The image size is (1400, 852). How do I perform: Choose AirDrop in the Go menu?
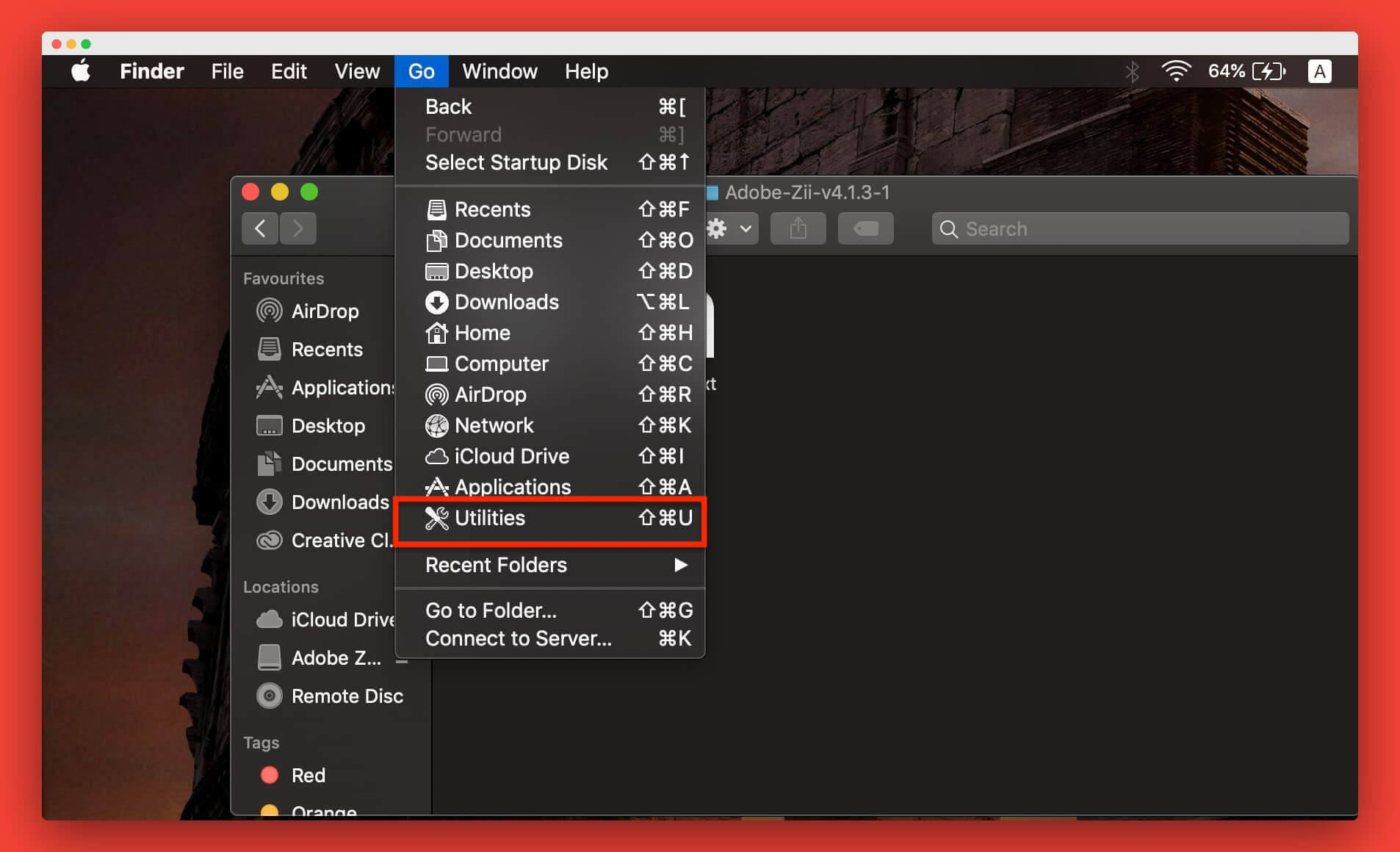(x=550, y=394)
